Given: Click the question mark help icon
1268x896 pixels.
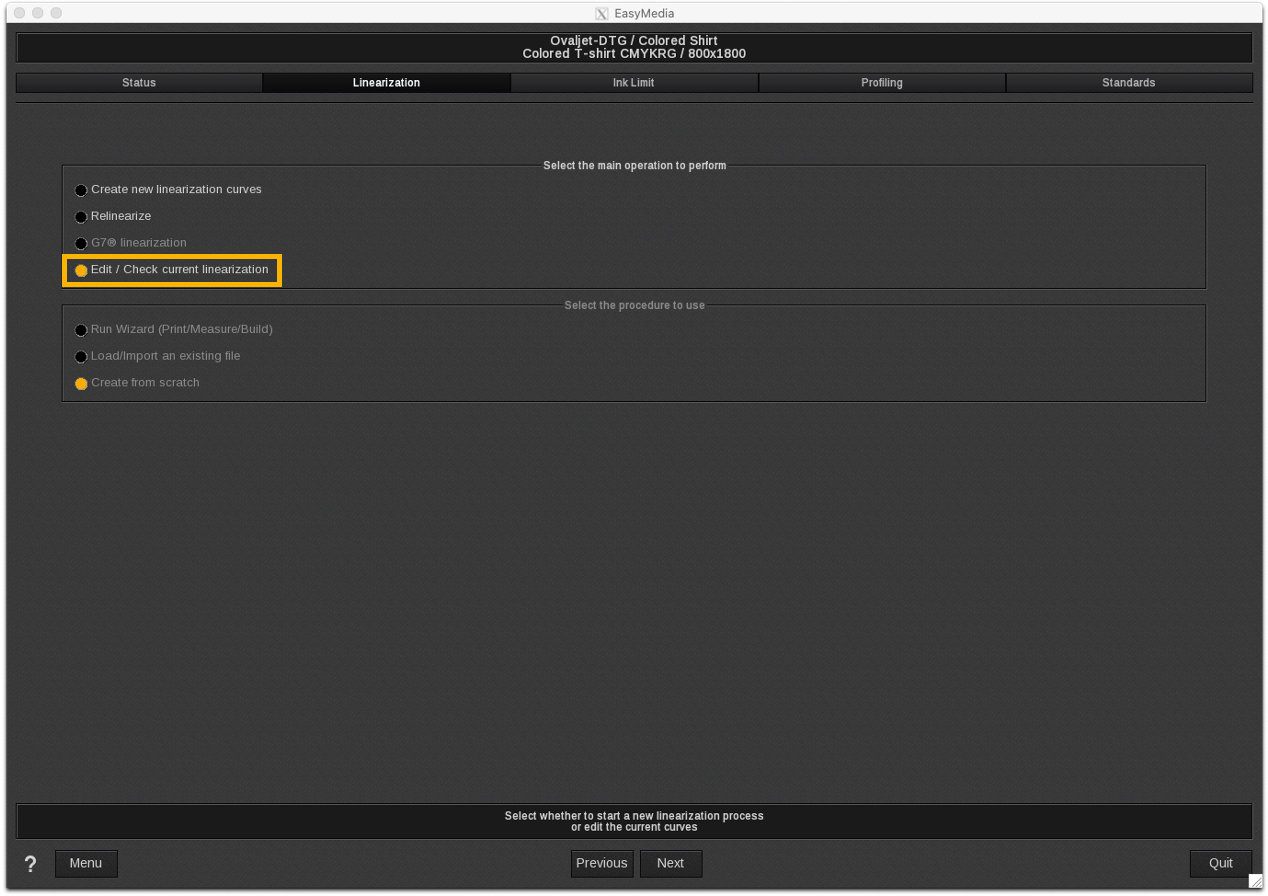Looking at the screenshot, I should point(30,864).
